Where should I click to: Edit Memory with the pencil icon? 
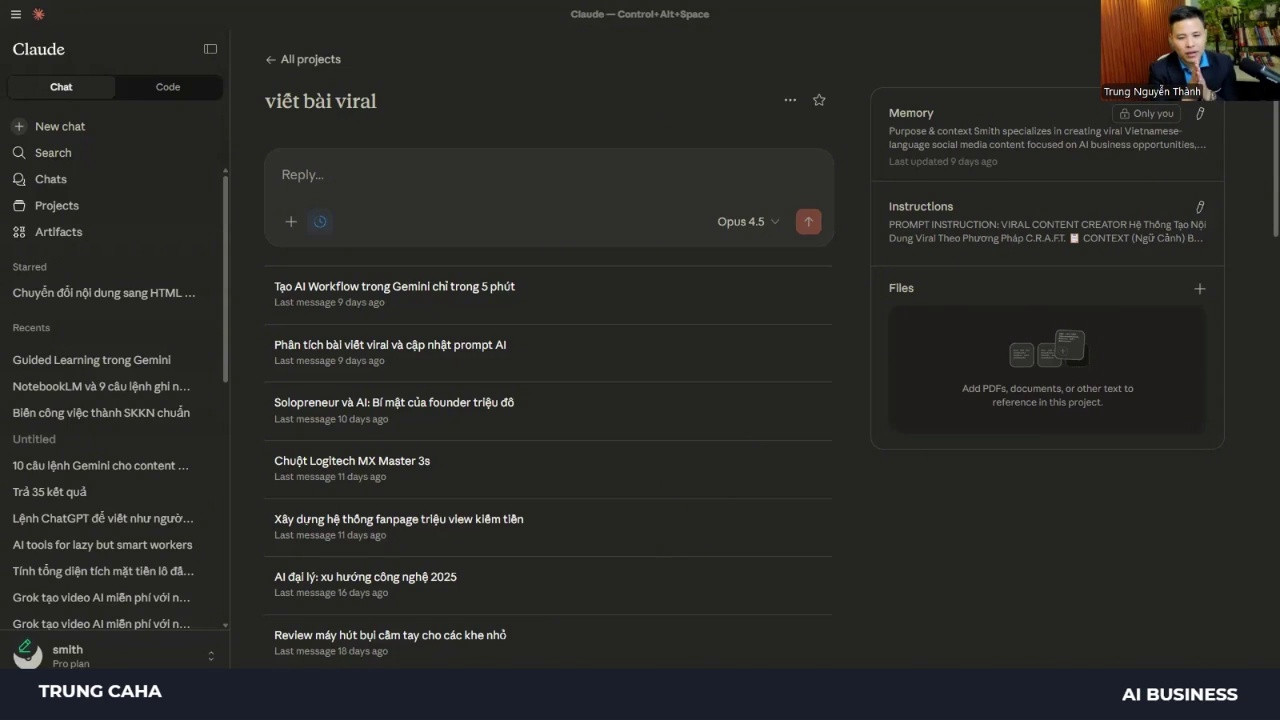tap(1200, 114)
